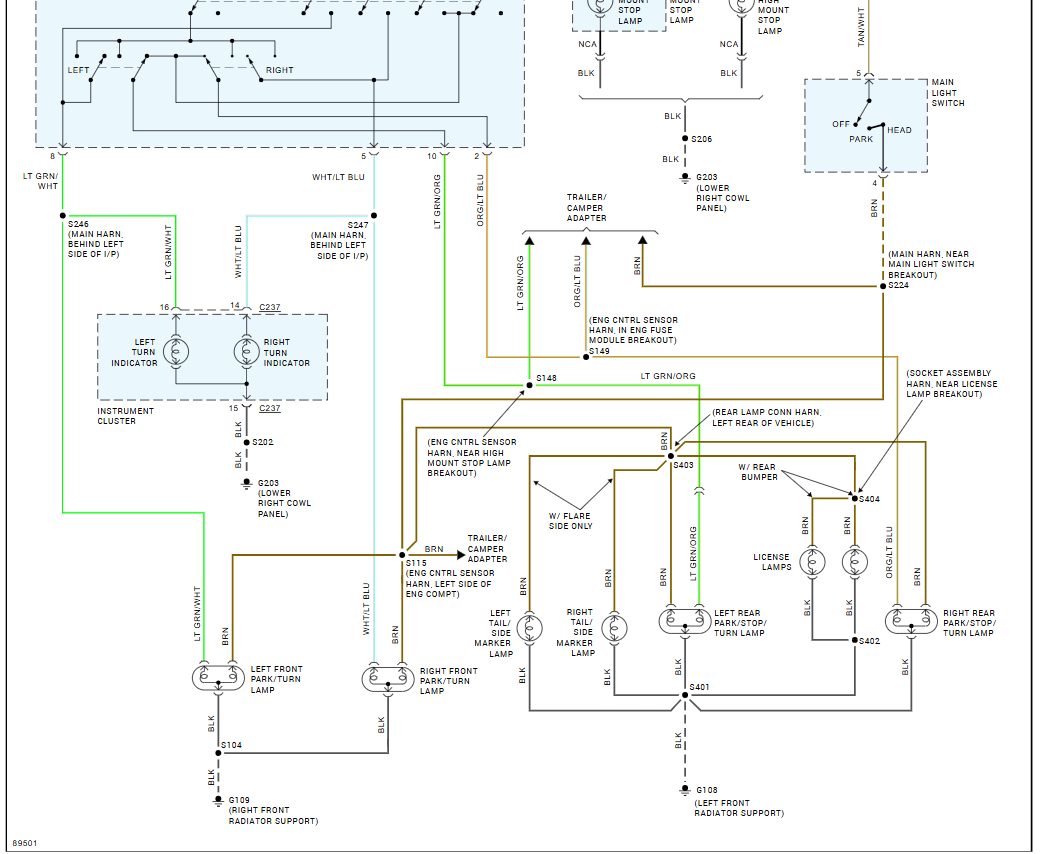The image size is (1040, 854).
Task: Click the G203 ground symbol under S206
Action: click(685, 178)
